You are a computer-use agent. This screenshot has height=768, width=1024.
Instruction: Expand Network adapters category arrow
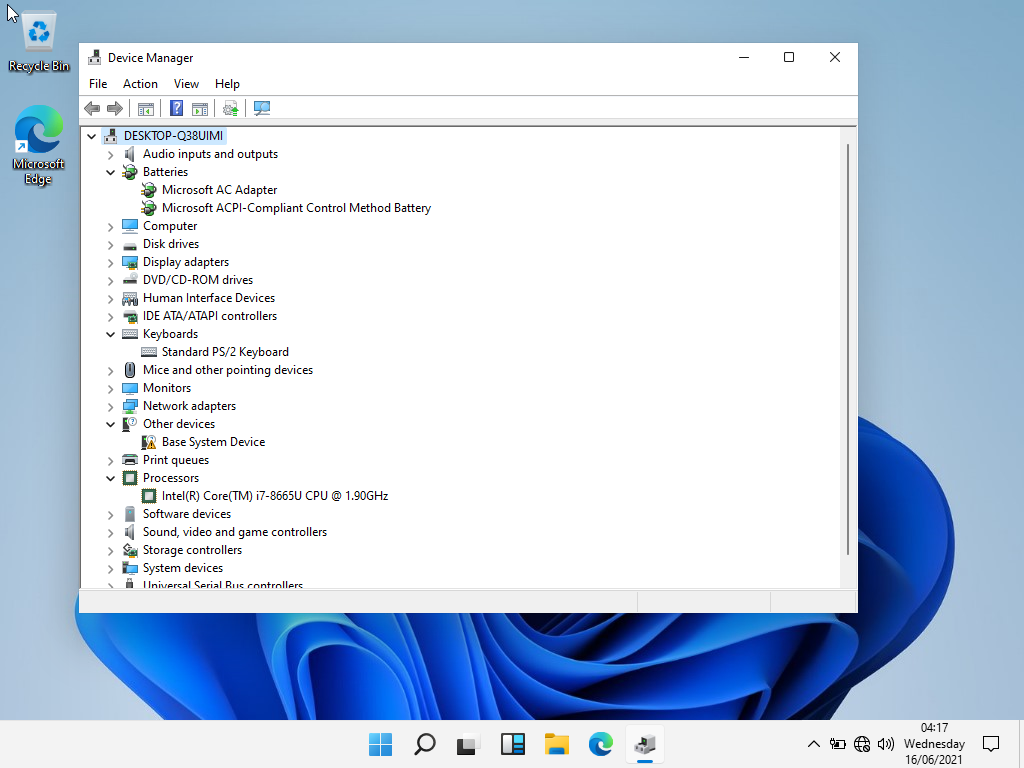[x=110, y=406]
